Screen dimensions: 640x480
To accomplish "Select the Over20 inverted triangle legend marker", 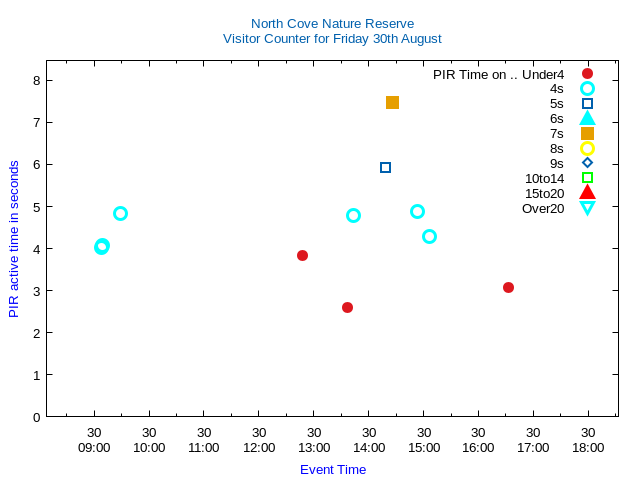I will coord(587,208).
